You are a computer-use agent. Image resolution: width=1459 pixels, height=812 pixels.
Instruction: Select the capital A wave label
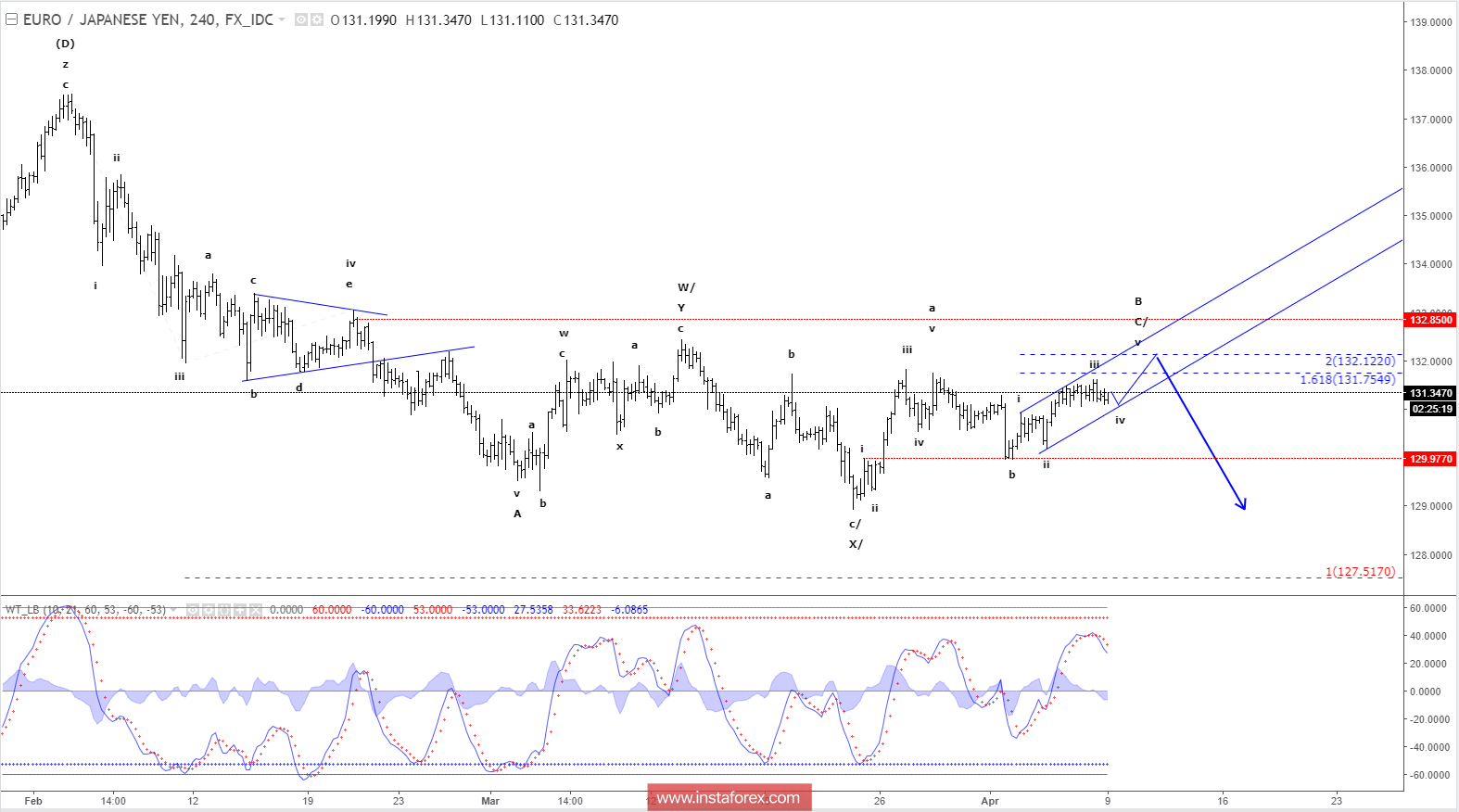pos(517,514)
